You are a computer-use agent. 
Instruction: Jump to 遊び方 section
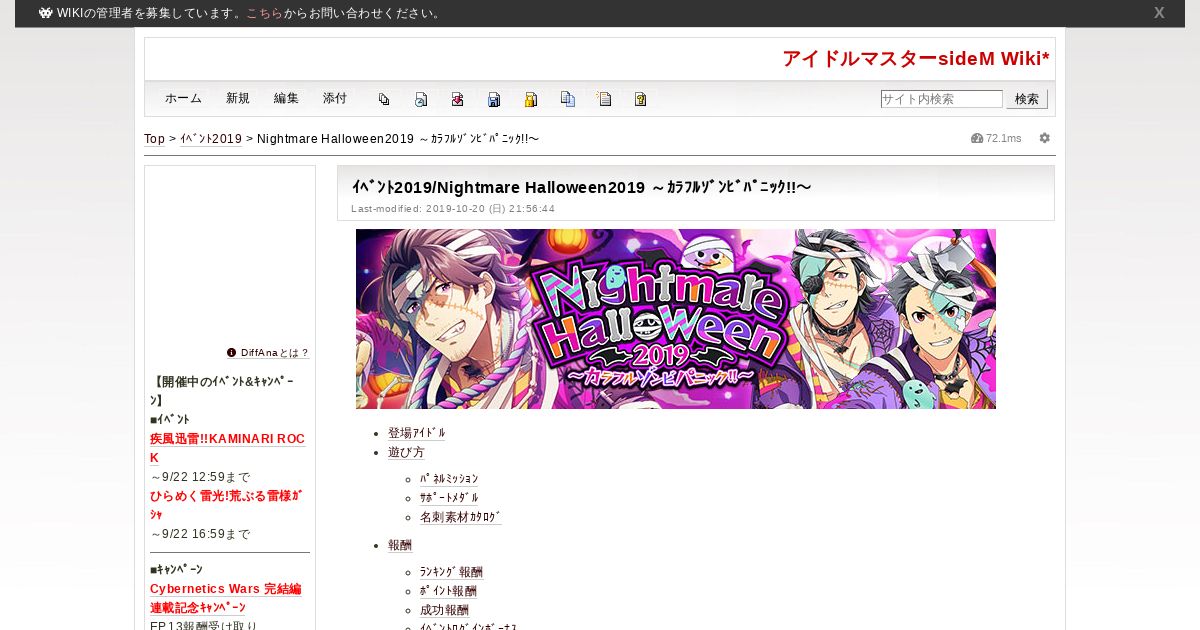point(406,452)
